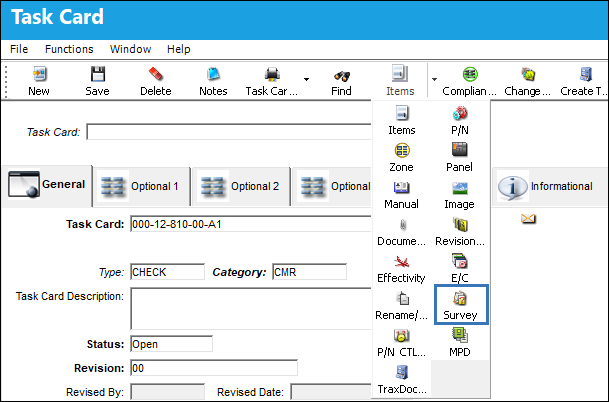
Task: Switch to the partially hidden Optional tab
Action: [332, 186]
